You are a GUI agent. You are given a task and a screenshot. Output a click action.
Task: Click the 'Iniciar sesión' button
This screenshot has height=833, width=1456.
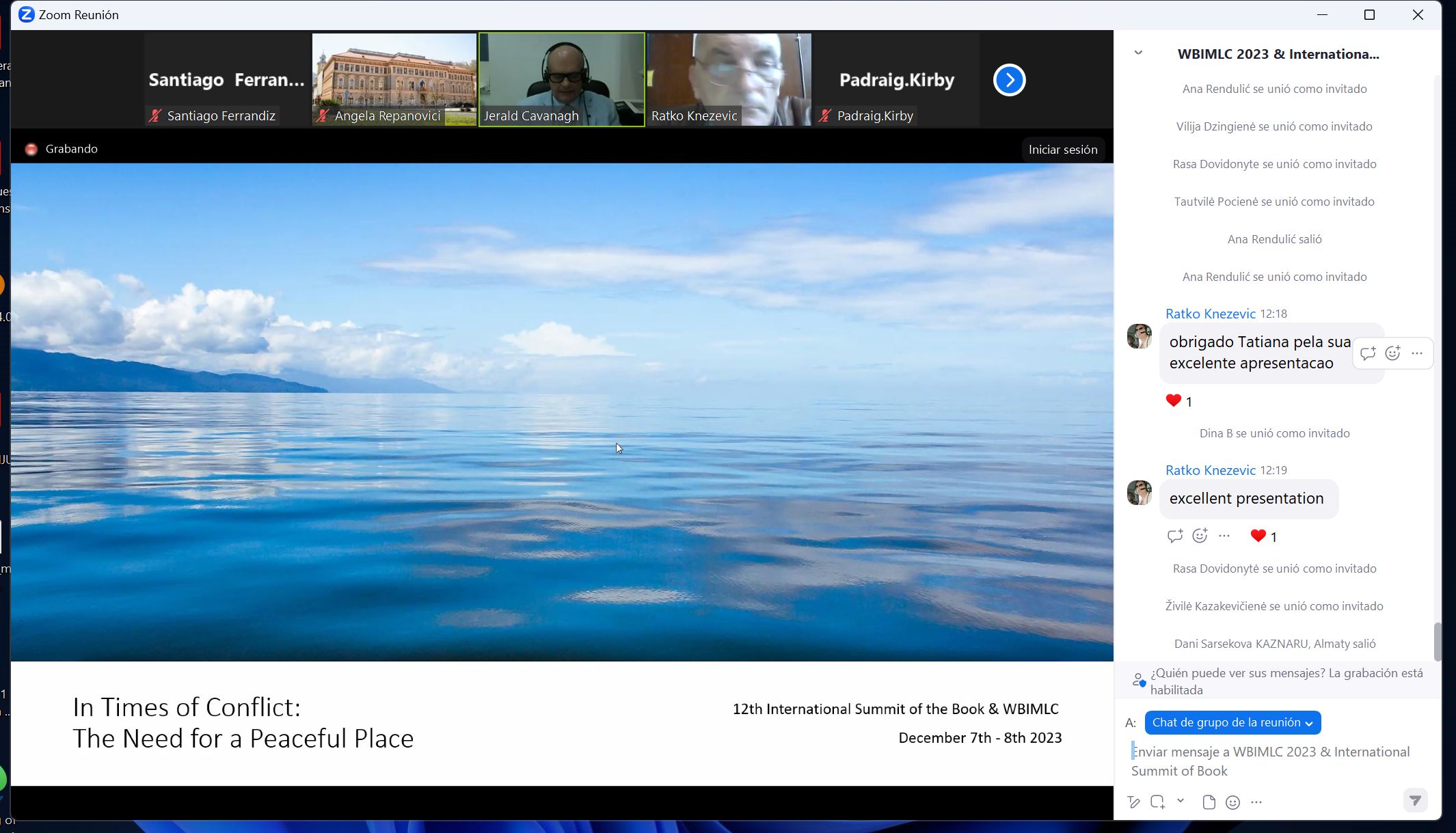(x=1062, y=150)
